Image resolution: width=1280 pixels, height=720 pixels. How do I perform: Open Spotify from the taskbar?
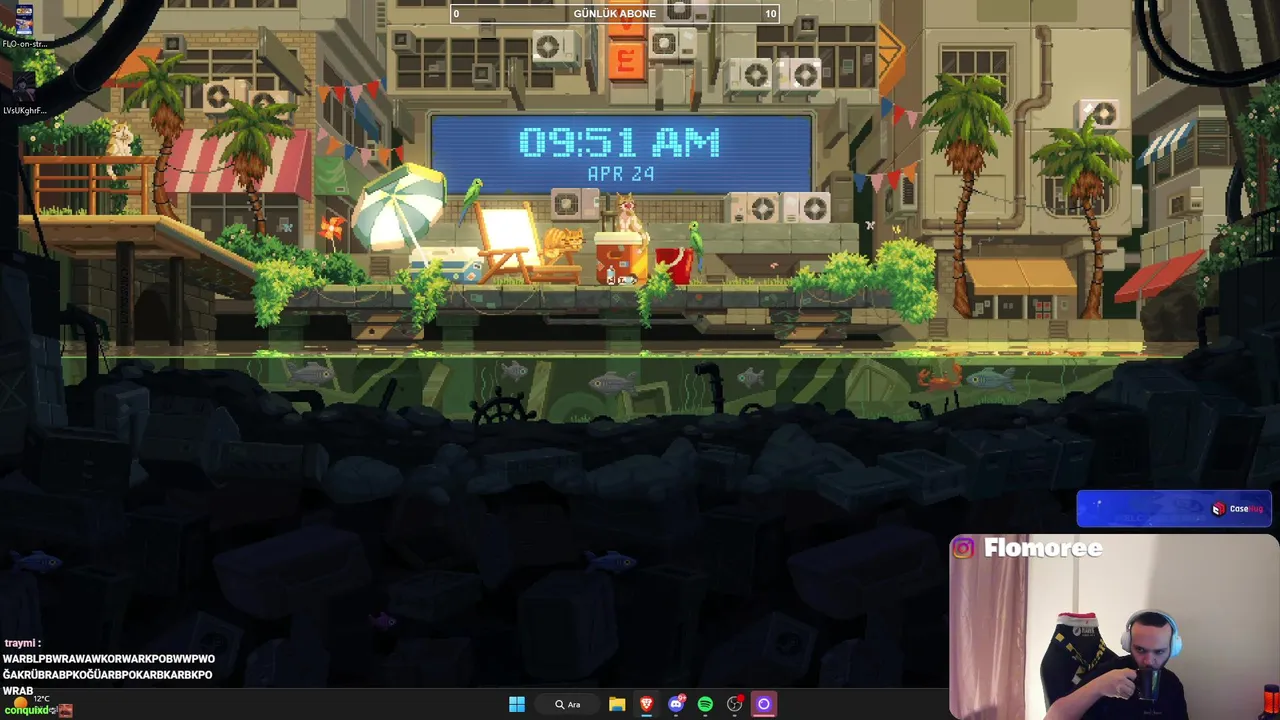point(705,704)
